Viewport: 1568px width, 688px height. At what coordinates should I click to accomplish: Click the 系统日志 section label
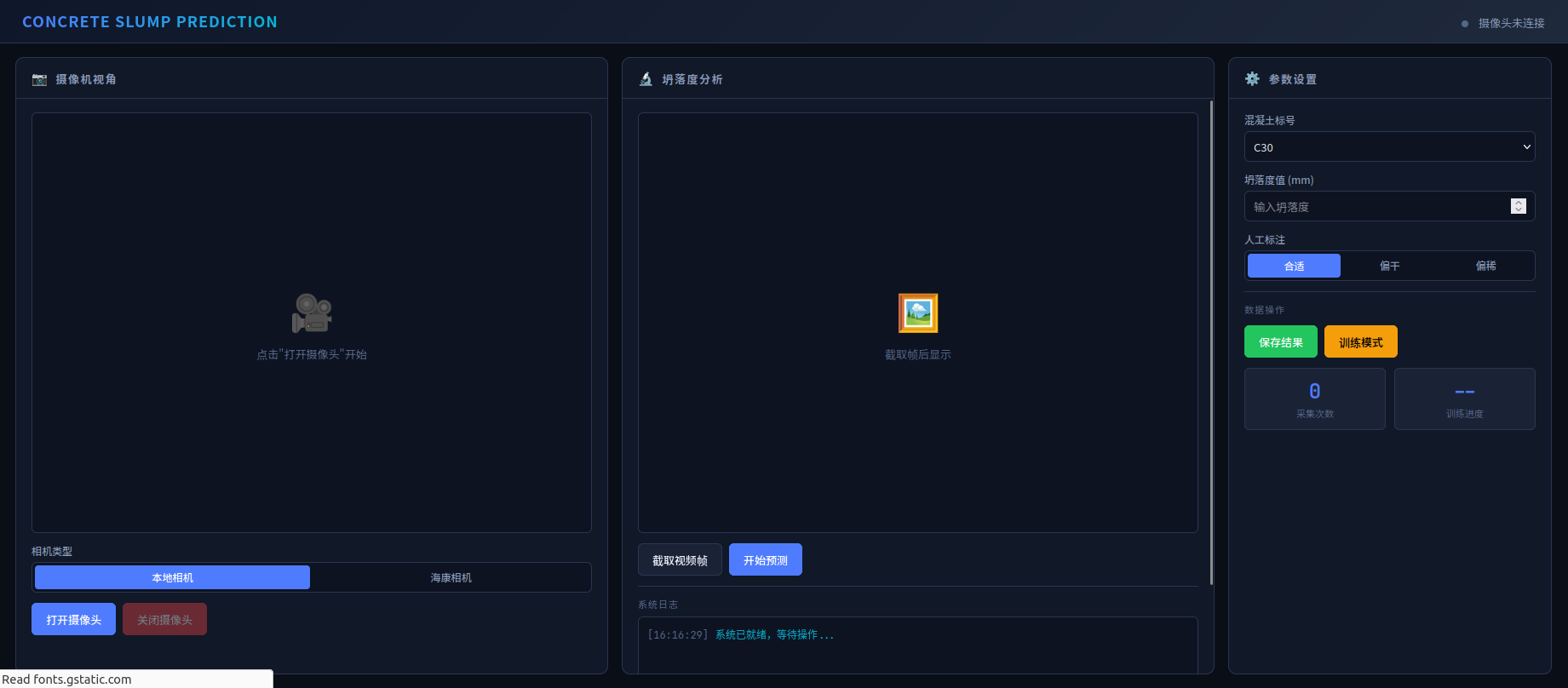[x=658, y=605]
